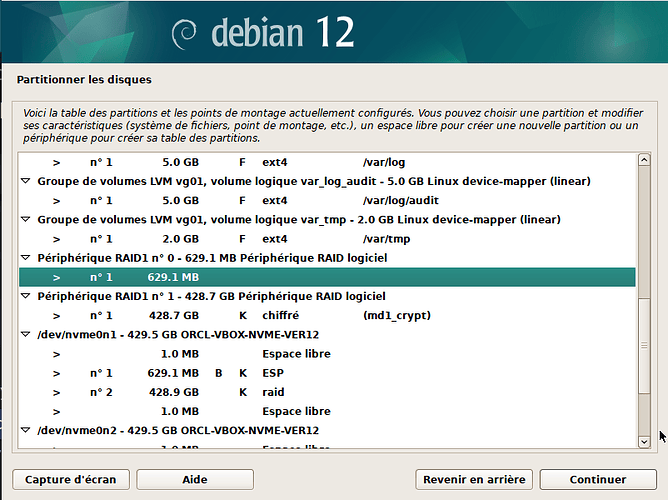The width and height of the screenshot is (668, 500).
Task: Click the partition list vertical scrollbar thumb
Action: (644, 345)
